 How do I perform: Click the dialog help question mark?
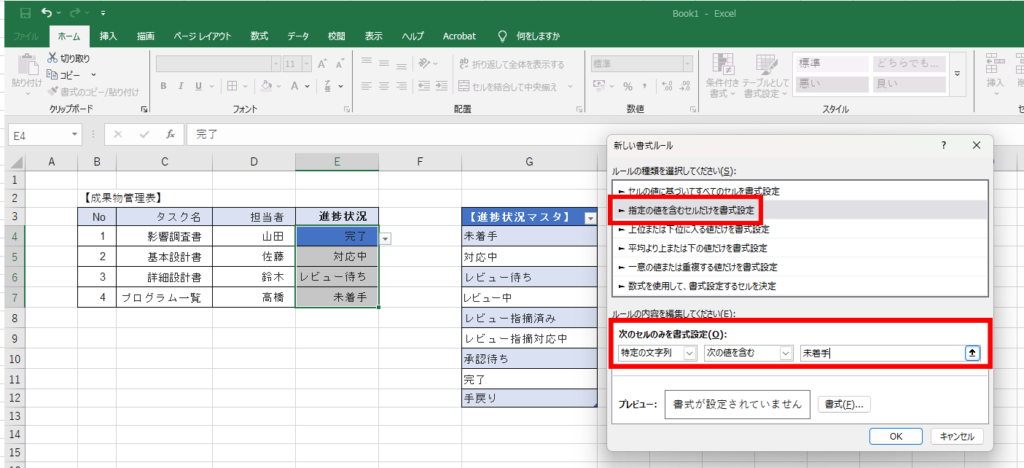coord(943,145)
